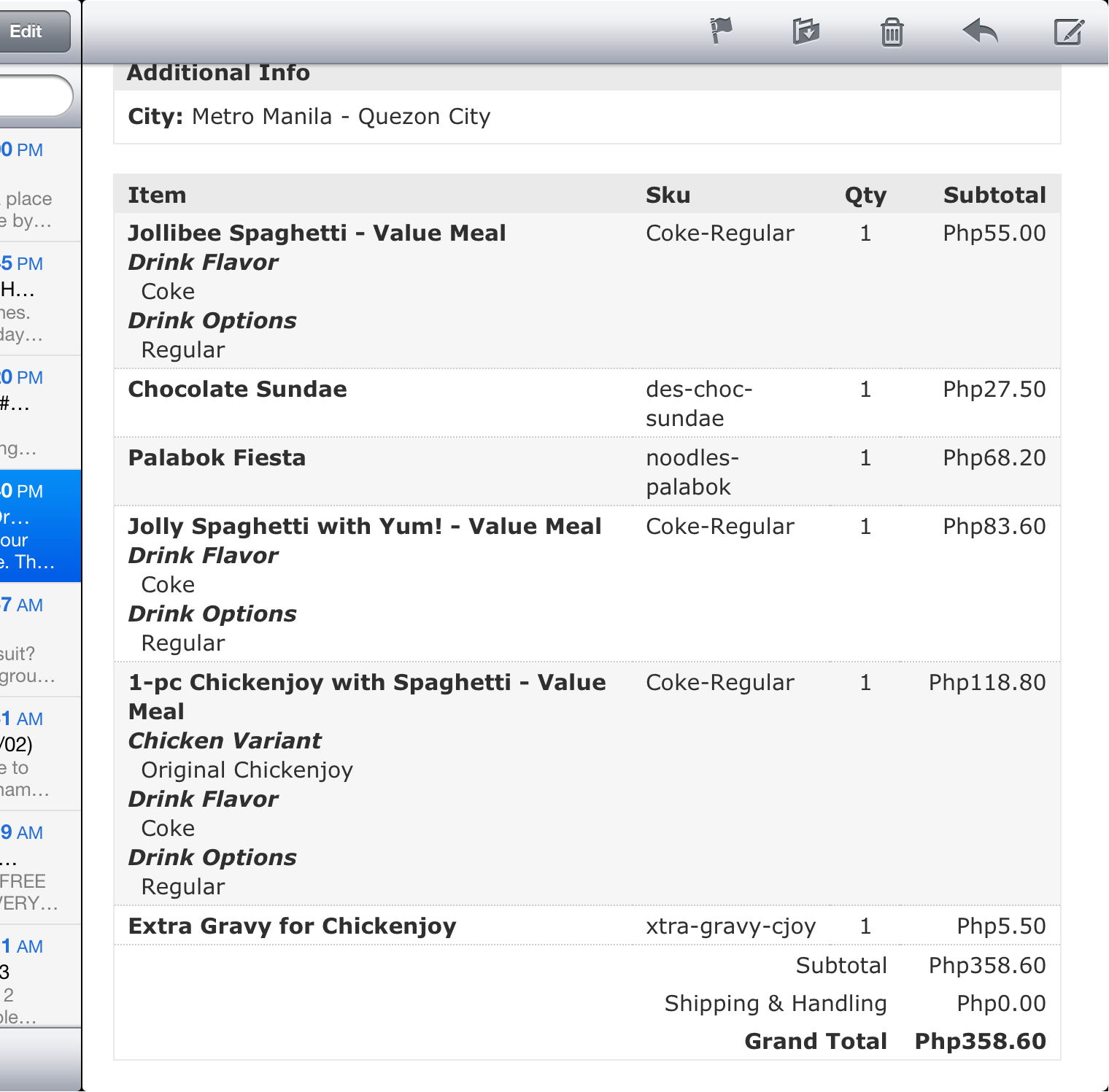Select the 'xtra-gravy-cjoy' SKU
Viewport: 1109px width, 1092px height.
730,926
